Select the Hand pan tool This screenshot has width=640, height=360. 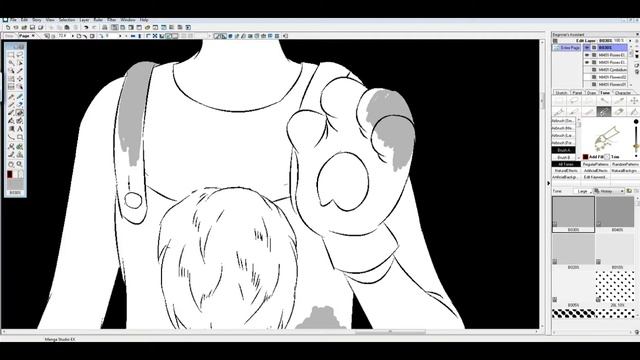click(x=11, y=164)
